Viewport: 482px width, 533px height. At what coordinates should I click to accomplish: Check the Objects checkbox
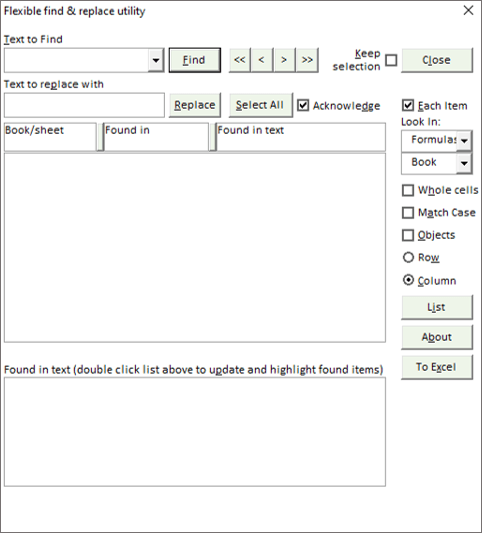408,235
